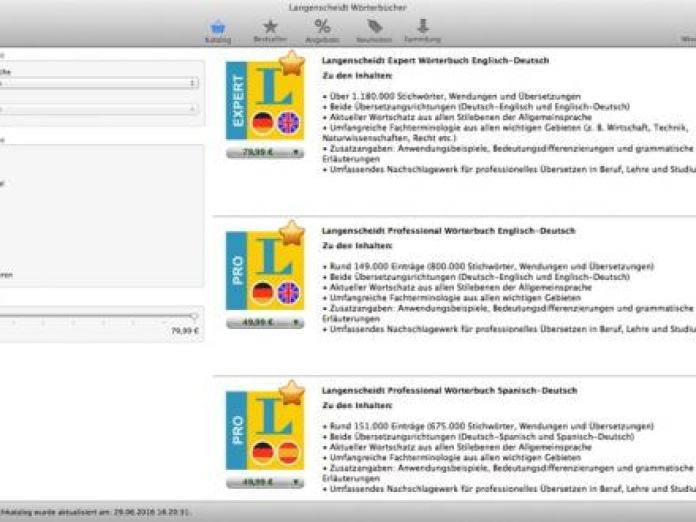Image resolution: width=696 pixels, height=522 pixels.
Task: Select title Langenscheidt Professional Wörterbuch Spanisch-Deutsch
Action: [449, 391]
